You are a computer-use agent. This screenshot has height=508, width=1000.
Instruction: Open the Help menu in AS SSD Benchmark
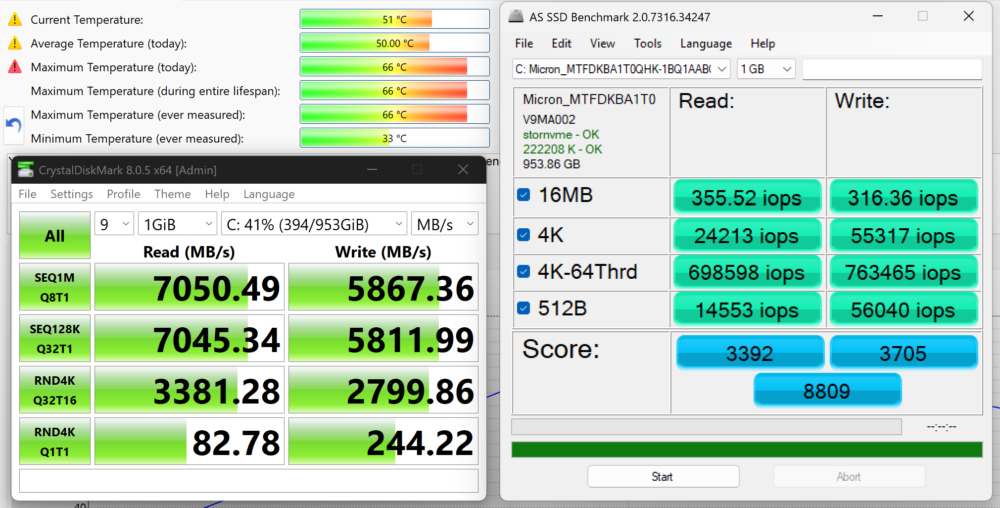coord(762,43)
